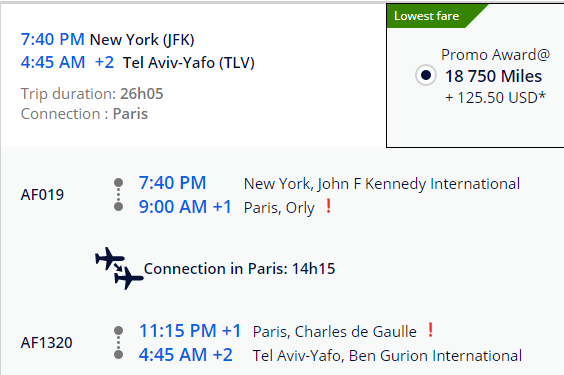Click New York, John F Kennedy International airport name

click(382, 184)
